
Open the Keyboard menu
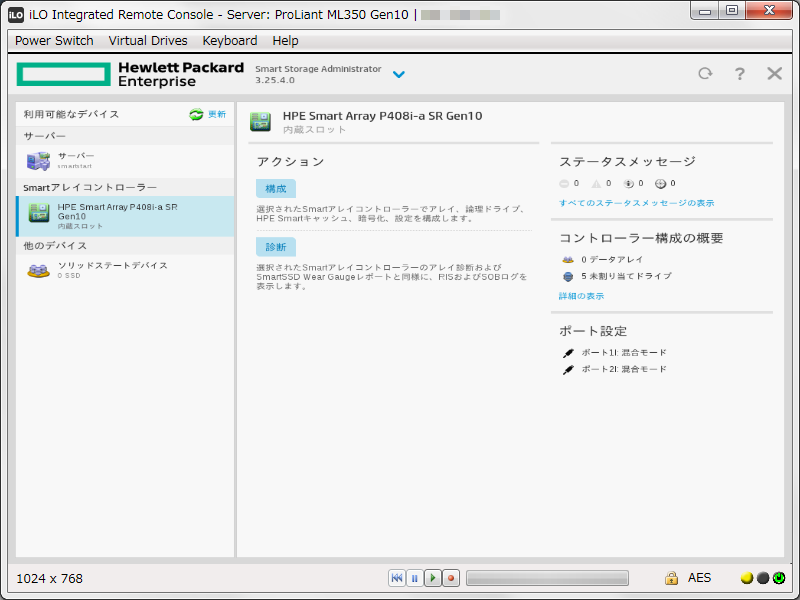pyautogui.click(x=230, y=41)
